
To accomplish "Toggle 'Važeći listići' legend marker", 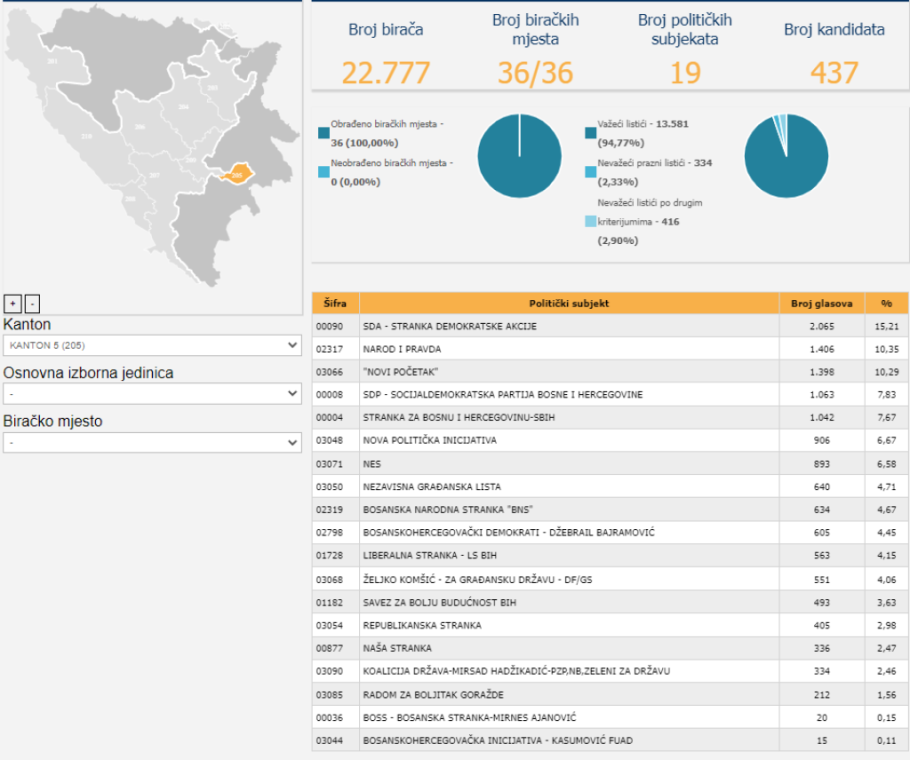I will [x=590, y=133].
